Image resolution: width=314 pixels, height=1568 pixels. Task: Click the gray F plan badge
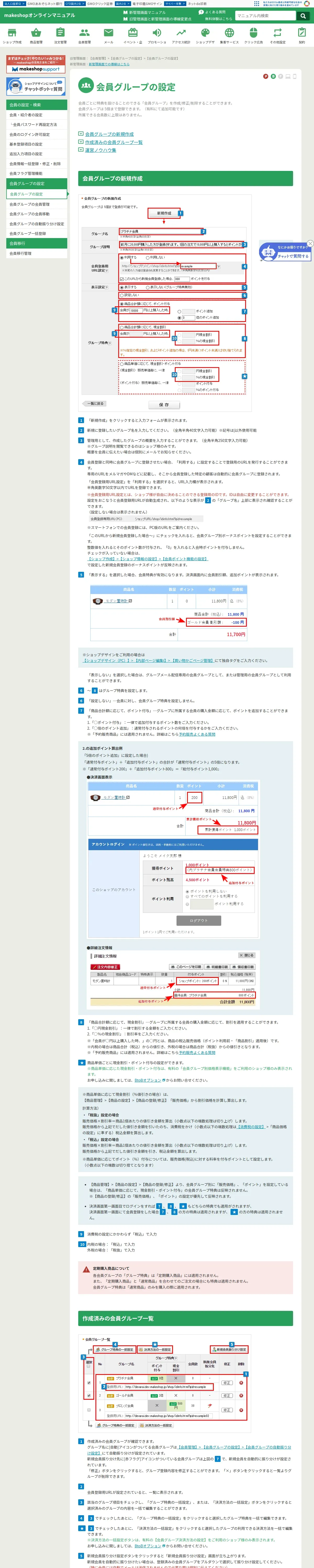pos(280,77)
